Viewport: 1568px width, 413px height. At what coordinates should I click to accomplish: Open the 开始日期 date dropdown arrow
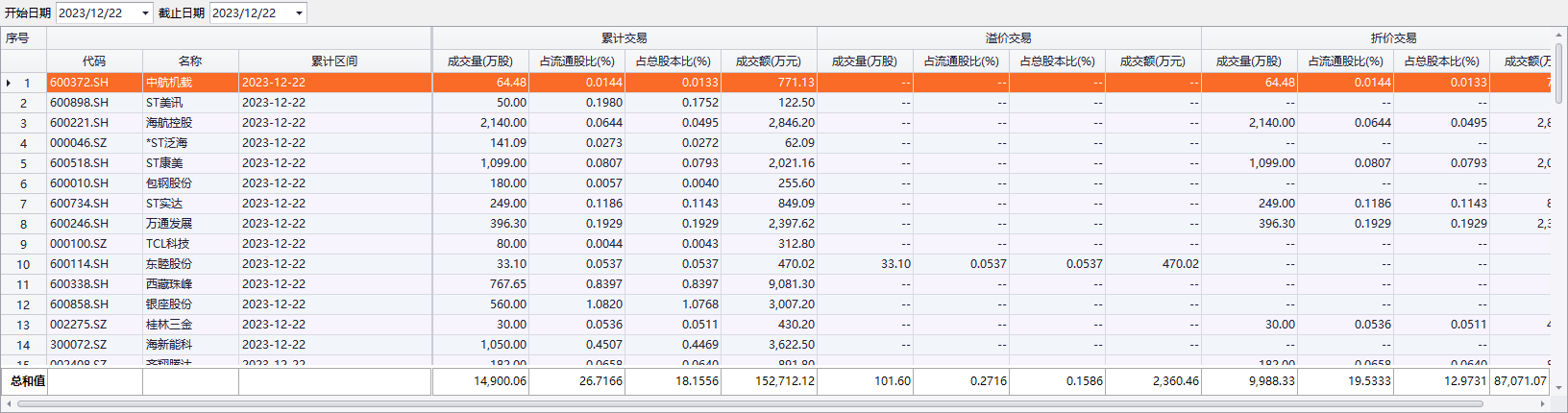[145, 13]
